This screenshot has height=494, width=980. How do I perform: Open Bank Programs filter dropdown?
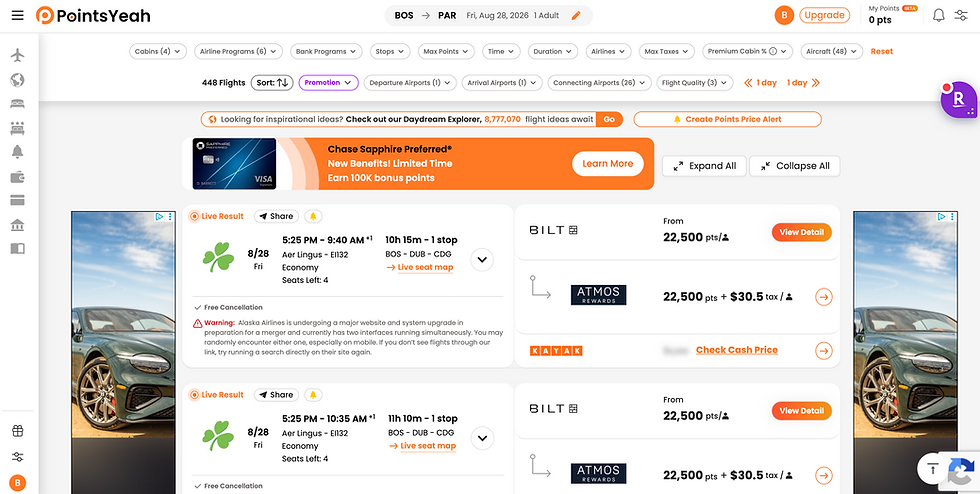[x=326, y=51]
